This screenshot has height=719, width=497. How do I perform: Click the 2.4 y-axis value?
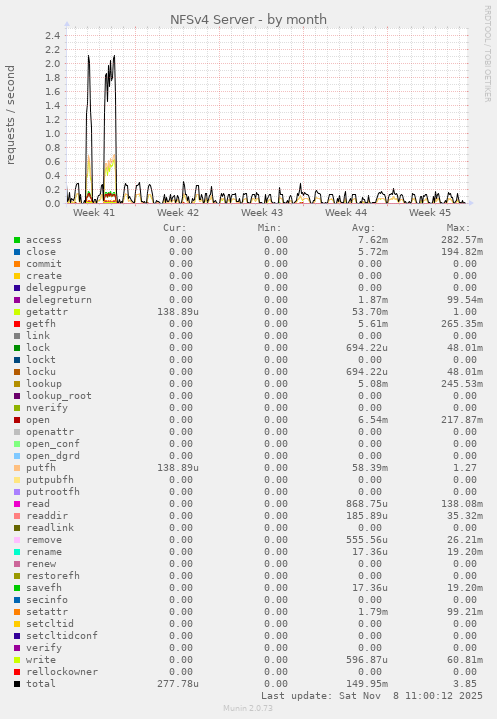pos(53,36)
